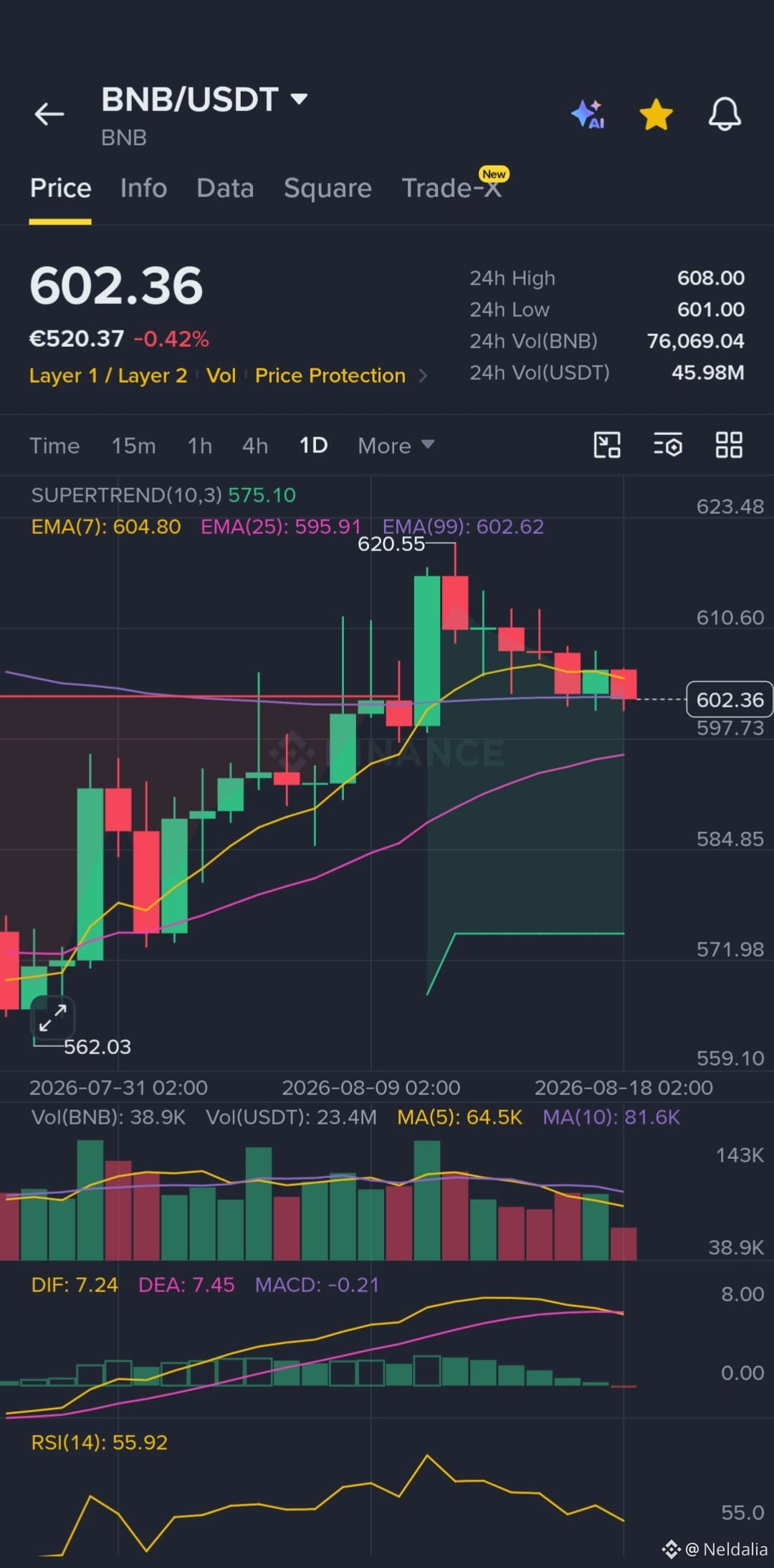Screen dimensions: 774x1568
Task: Open price alerts bell icon
Action: pyautogui.click(x=725, y=114)
